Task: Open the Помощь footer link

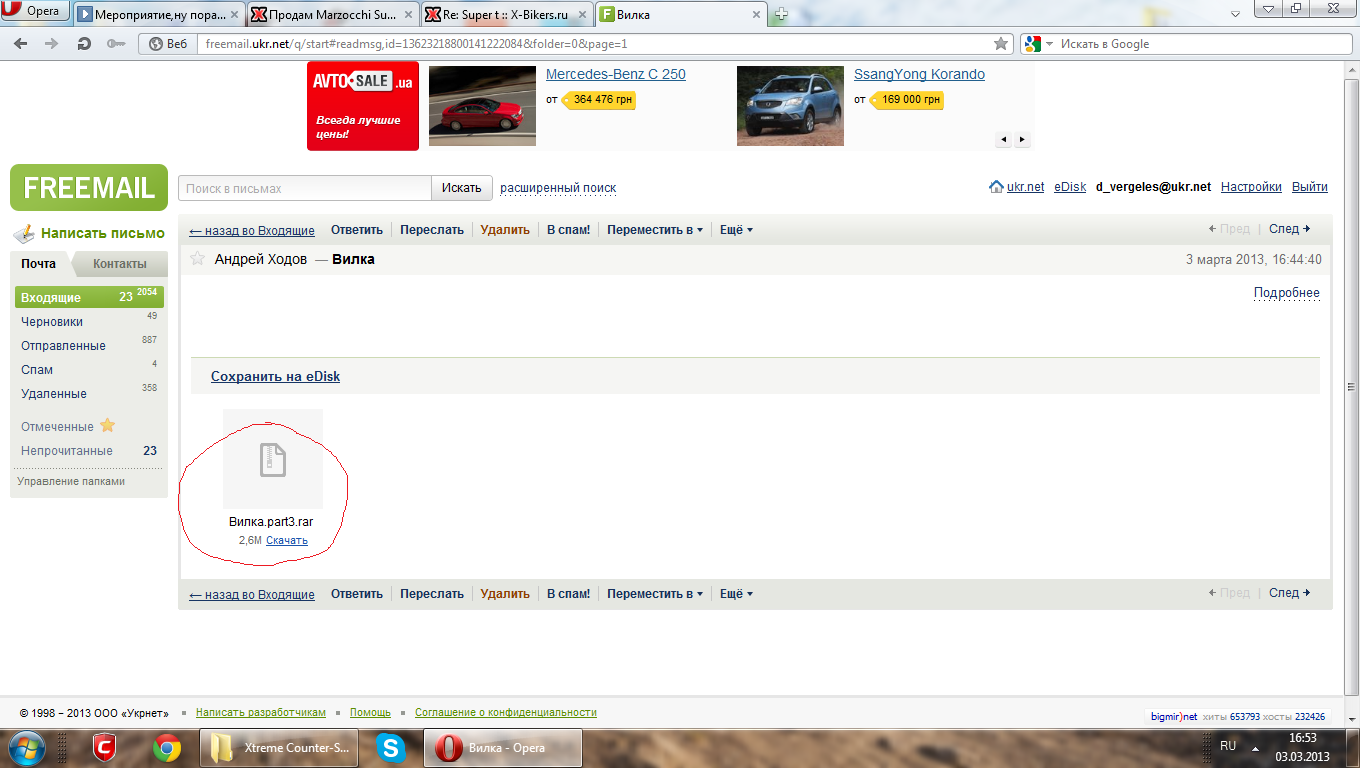Action: pyautogui.click(x=370, y=713)
